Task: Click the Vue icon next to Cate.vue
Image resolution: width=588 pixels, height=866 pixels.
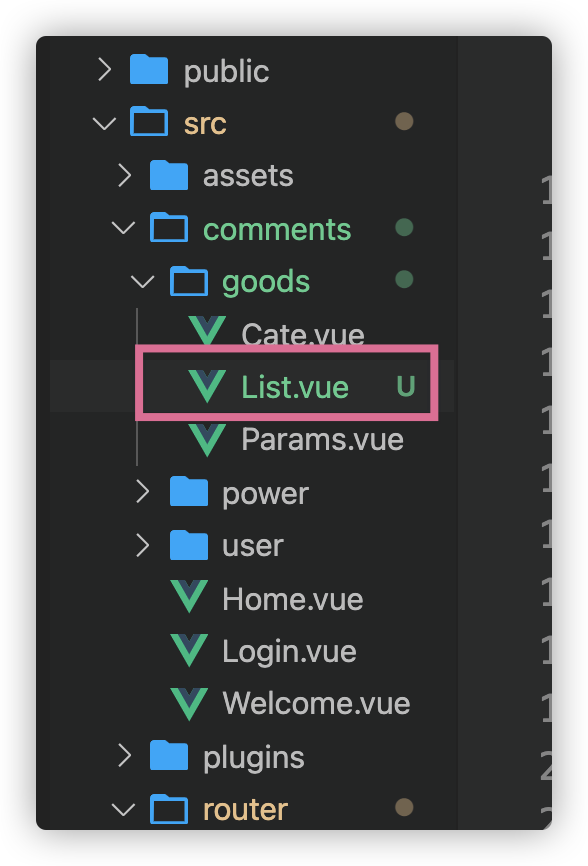Action: point(207,331)
